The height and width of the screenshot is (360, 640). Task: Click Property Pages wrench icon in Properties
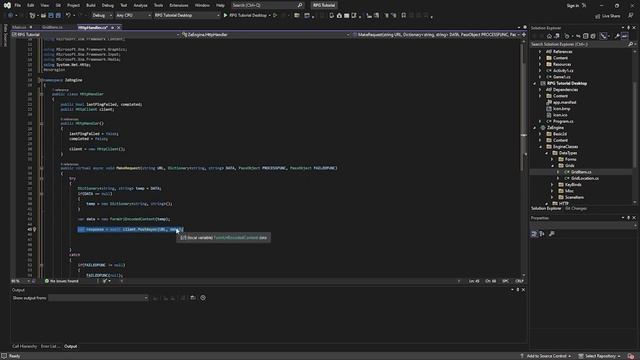(552, 234)
